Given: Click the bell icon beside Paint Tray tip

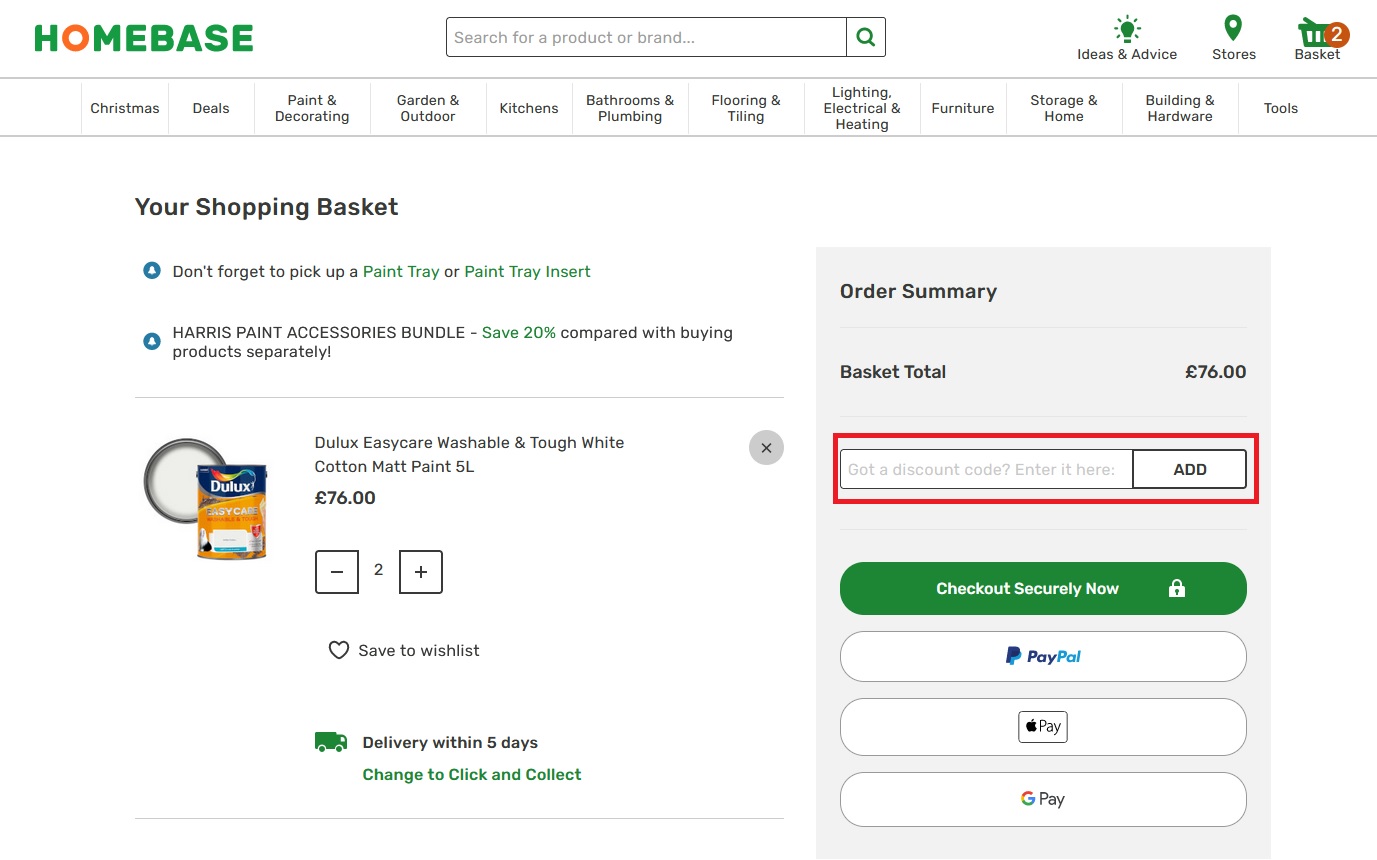Looking at the screenshot, I should 152,271.
